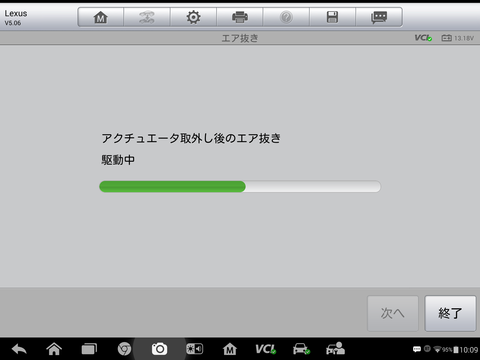This screenshot has height=360, width=480.
Task: Tap the エア抜き title bar text
Action: 240,38
